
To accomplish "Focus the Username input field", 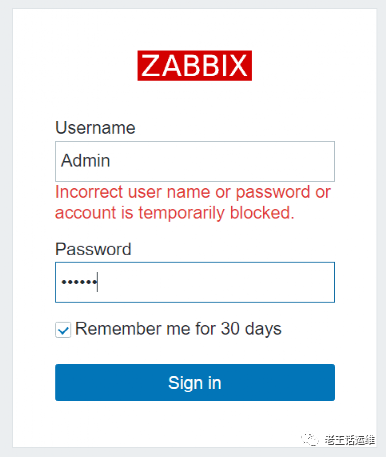I will tap(195, 161).
